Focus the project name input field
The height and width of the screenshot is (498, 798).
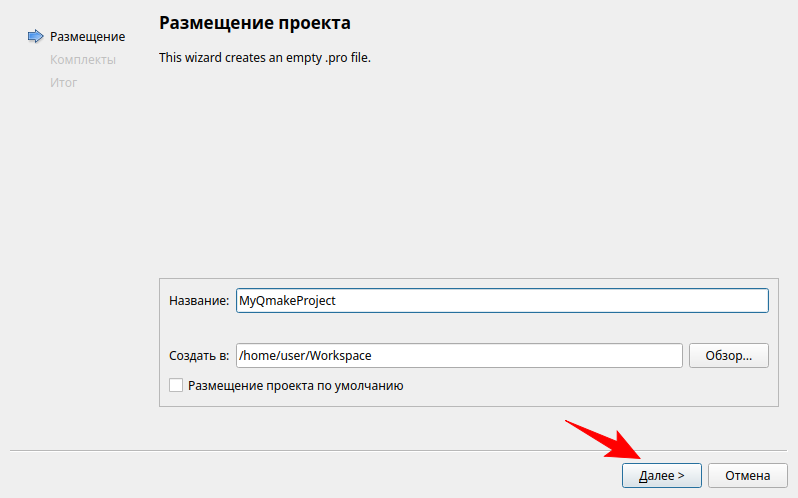pos(550,301)
